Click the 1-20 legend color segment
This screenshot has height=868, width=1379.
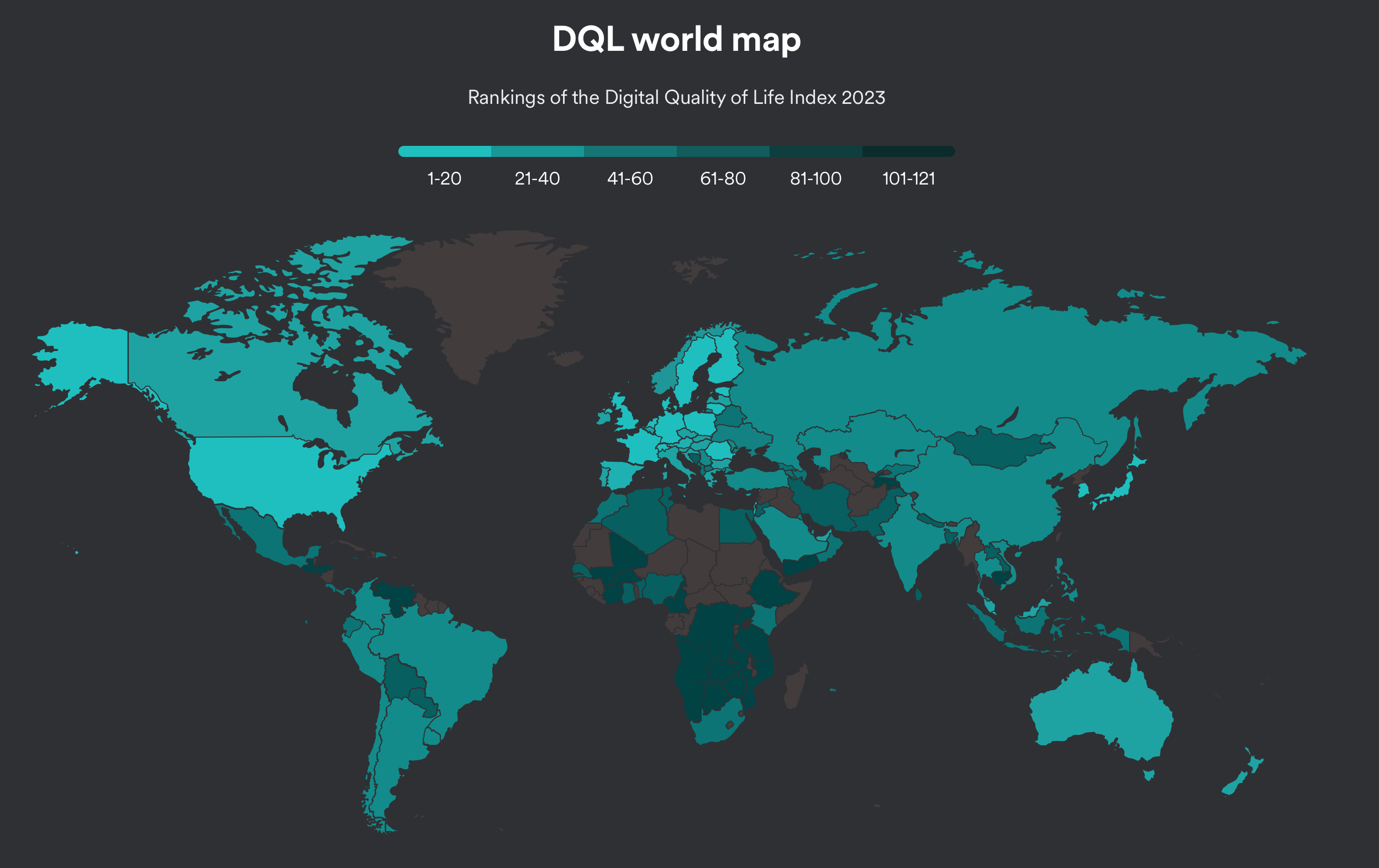click(x=445, y=151)
